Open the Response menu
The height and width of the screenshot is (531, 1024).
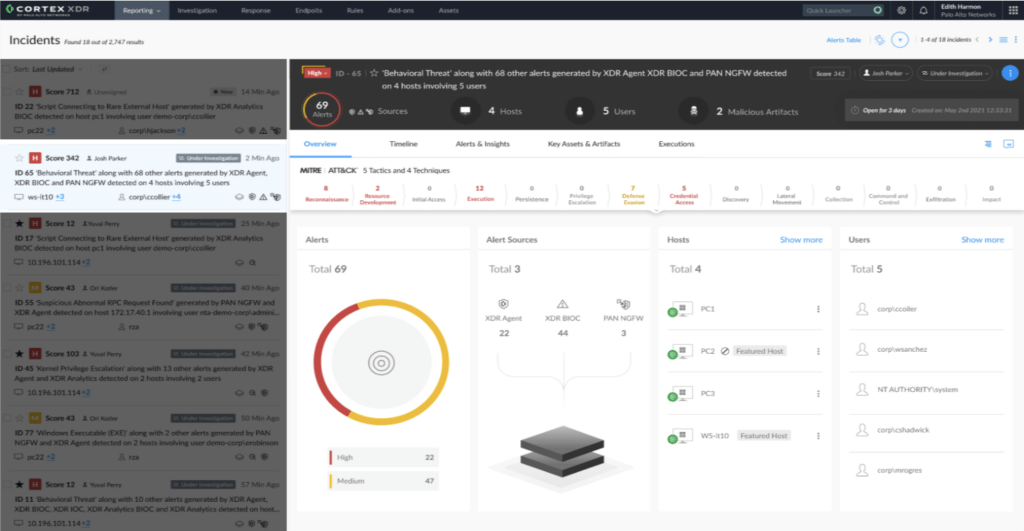(255, 10)
